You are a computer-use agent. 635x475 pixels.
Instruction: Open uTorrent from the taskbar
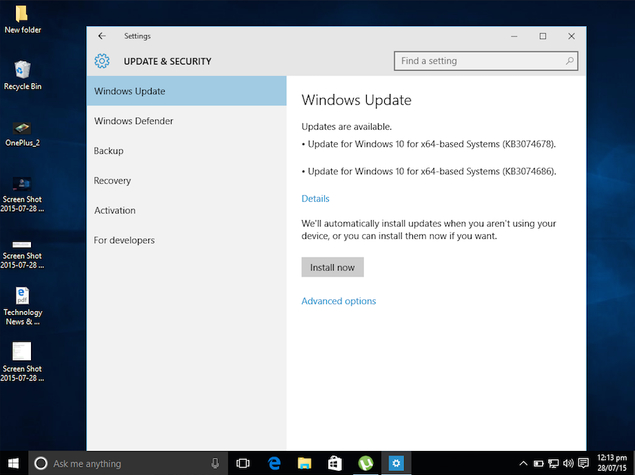pyautogui.click(x=365, y=463)
